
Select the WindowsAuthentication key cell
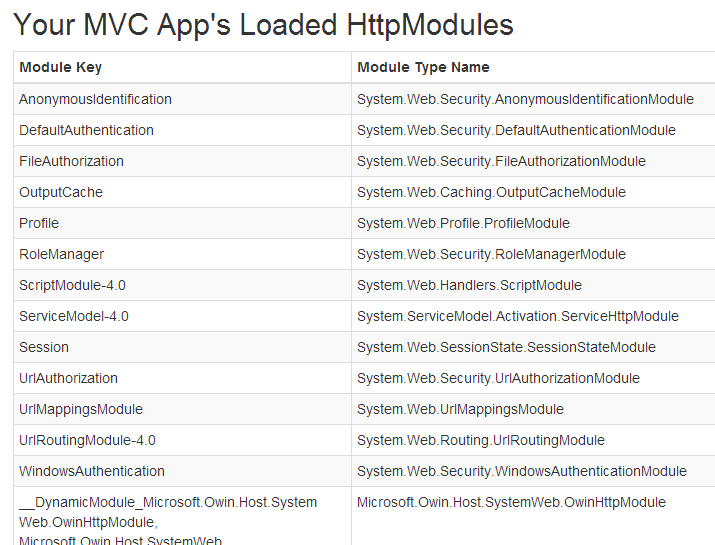92,471
